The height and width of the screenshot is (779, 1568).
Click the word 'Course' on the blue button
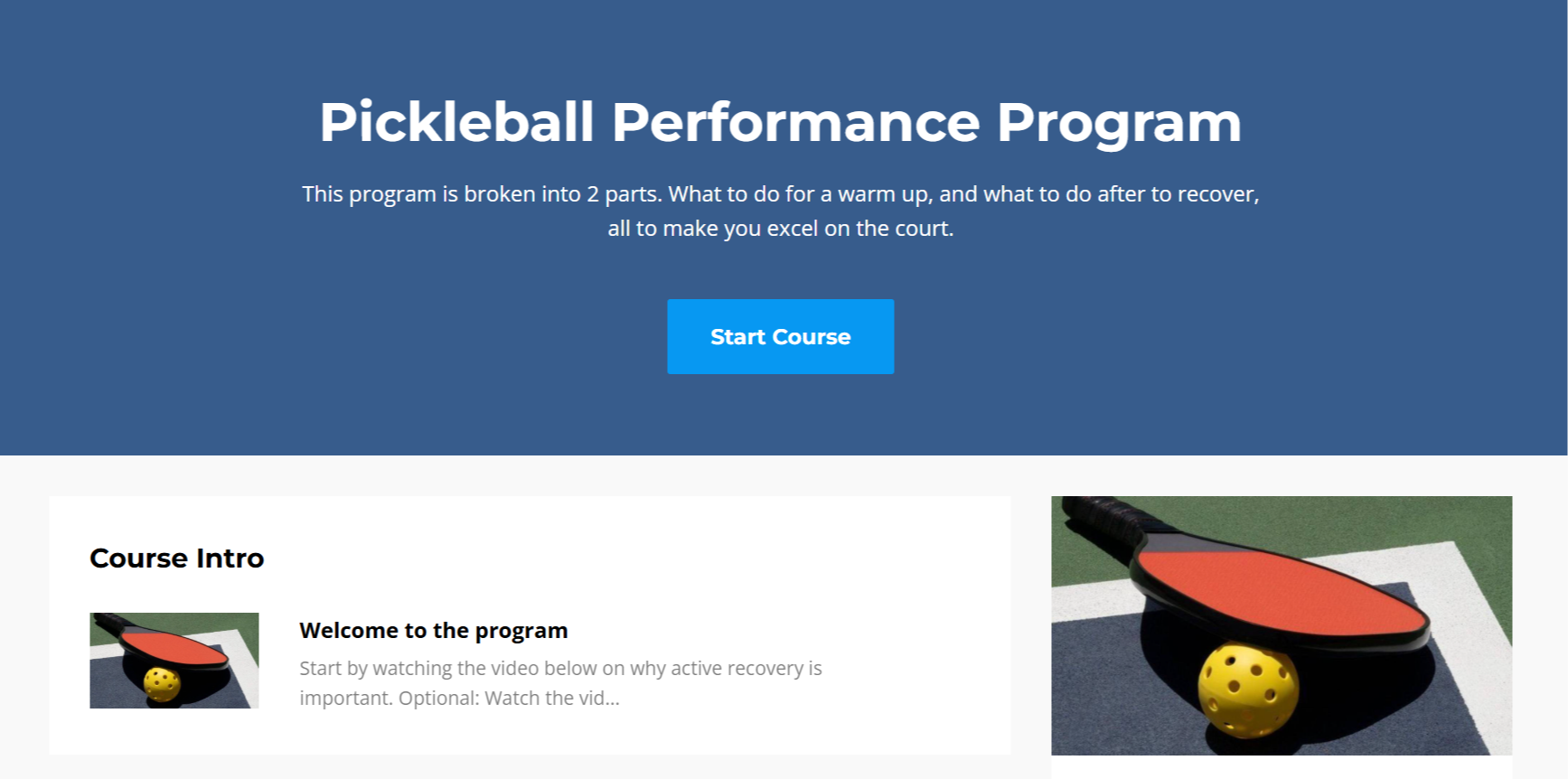[x=812, y=336]
